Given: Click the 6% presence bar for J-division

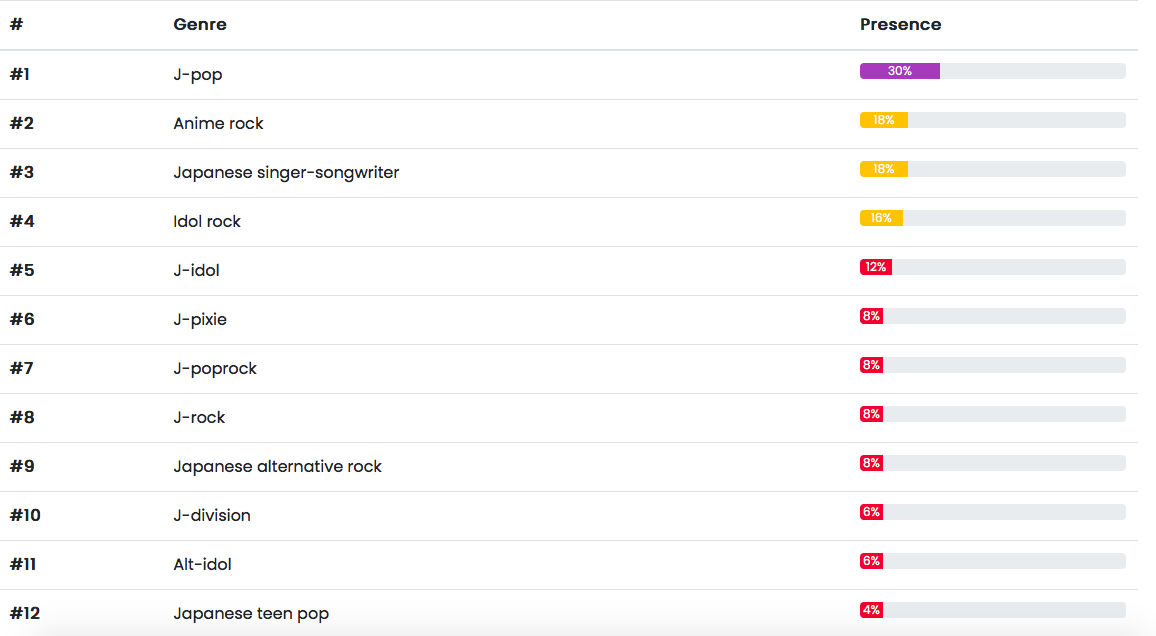Looking at the screenshot, I should point(871,512).
